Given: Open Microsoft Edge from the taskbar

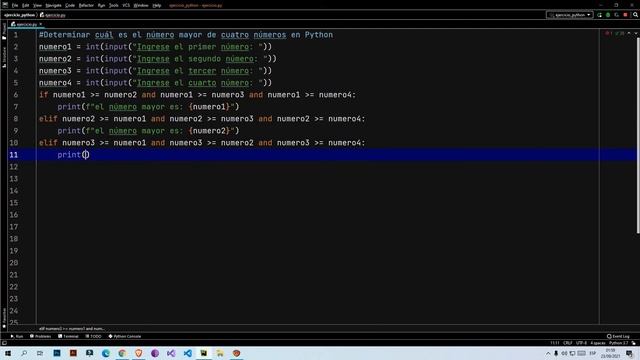Looking at the screenshot, I should (106, 353).
